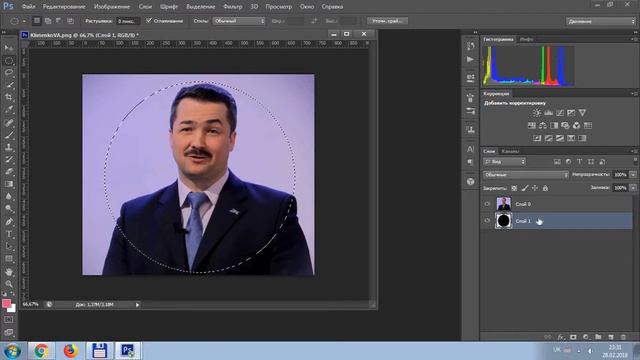Open the opacity slider dropdown arrow
The height and width of the screenshot is (360, 640).
point(633,175)
